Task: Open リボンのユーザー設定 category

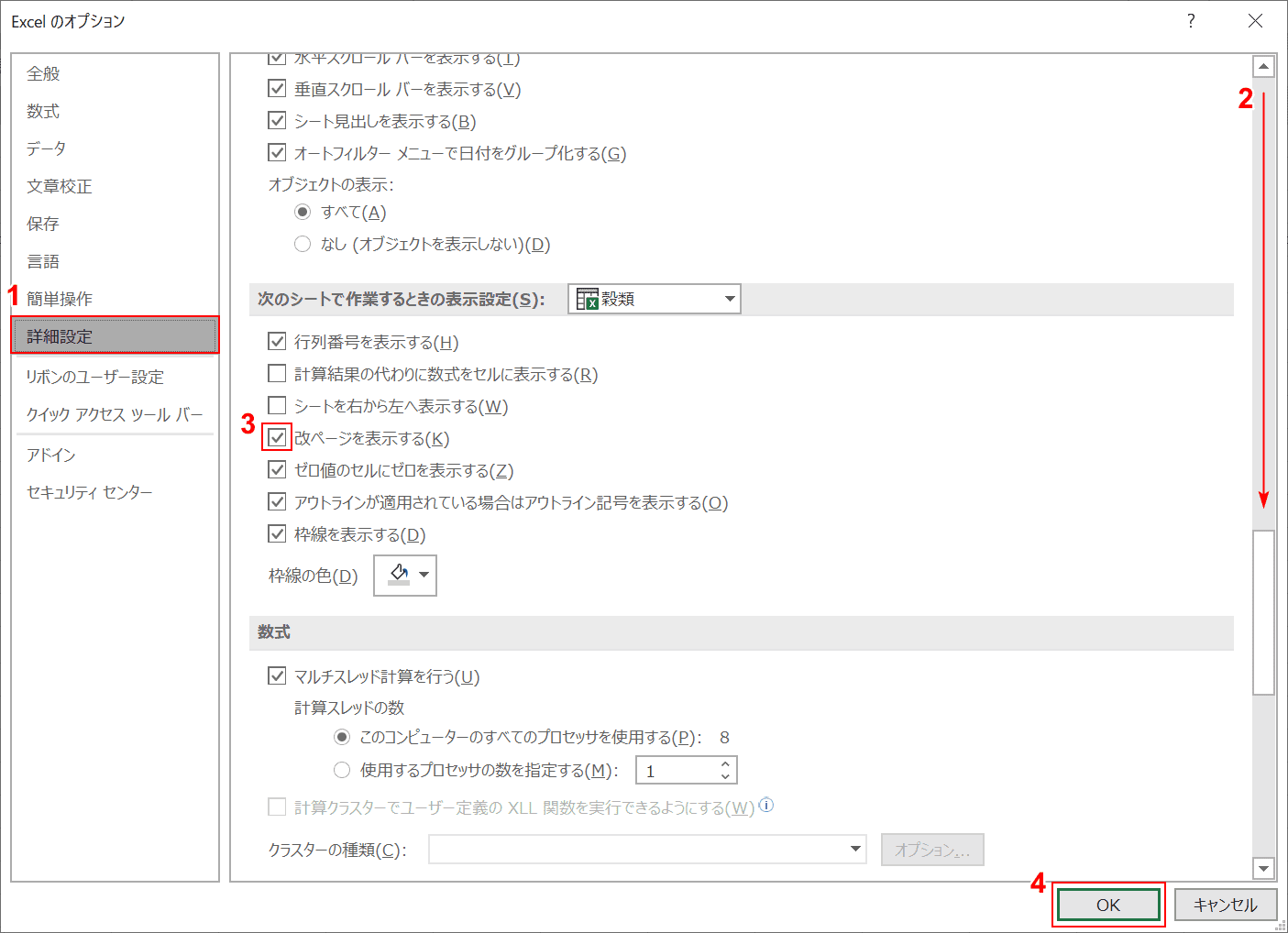Action: [116, 377]
